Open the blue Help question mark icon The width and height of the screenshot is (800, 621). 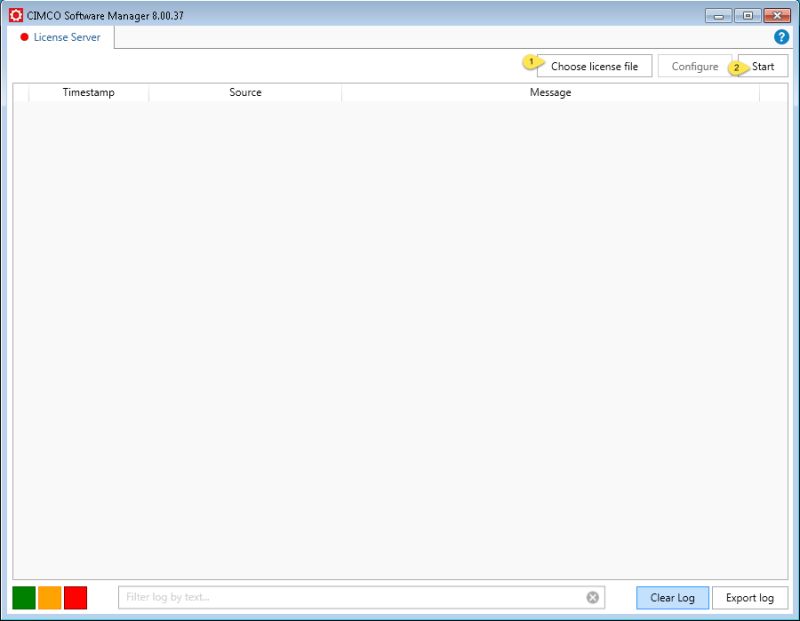click(783, 37)
